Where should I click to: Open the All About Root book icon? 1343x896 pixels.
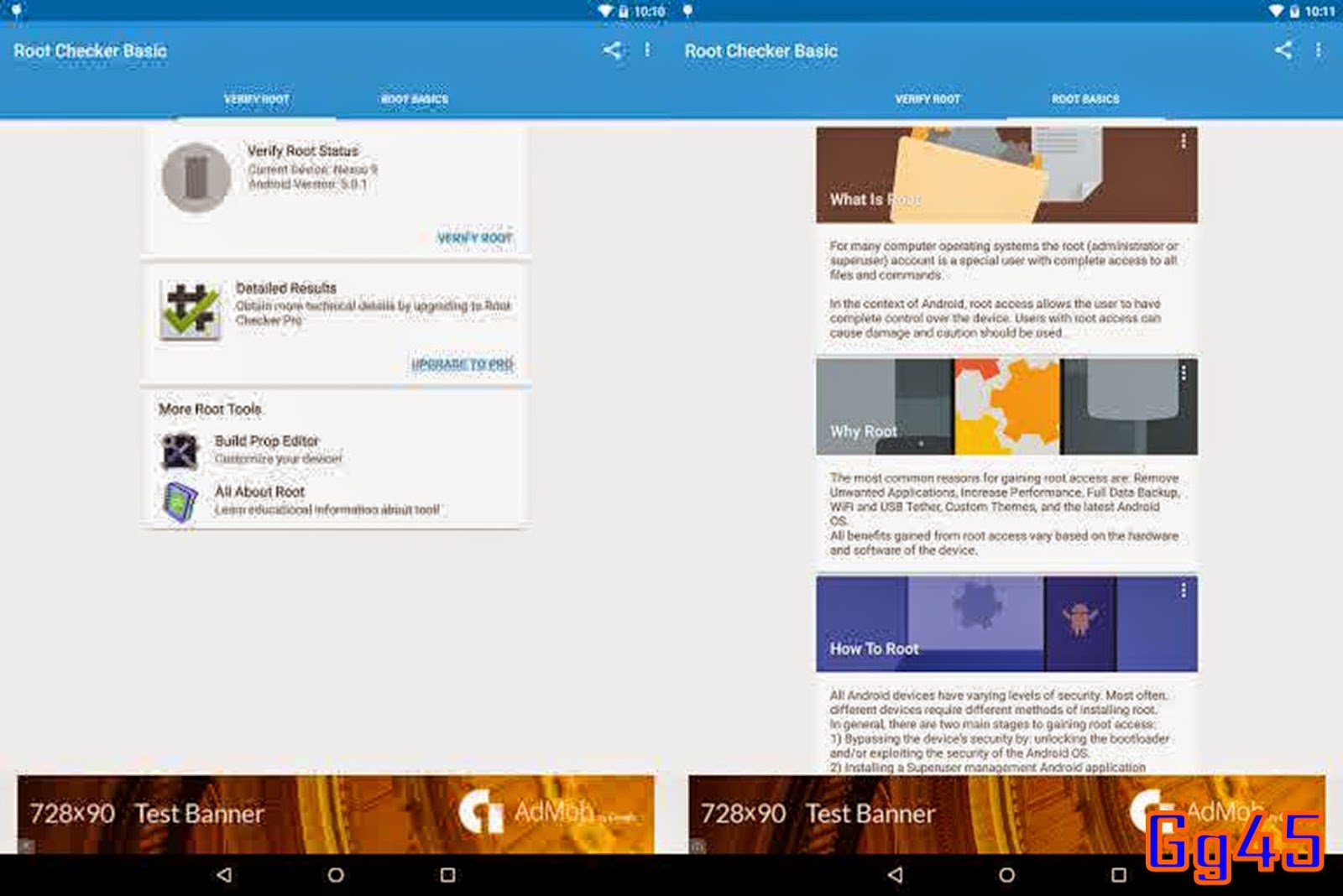pos(180,502)
